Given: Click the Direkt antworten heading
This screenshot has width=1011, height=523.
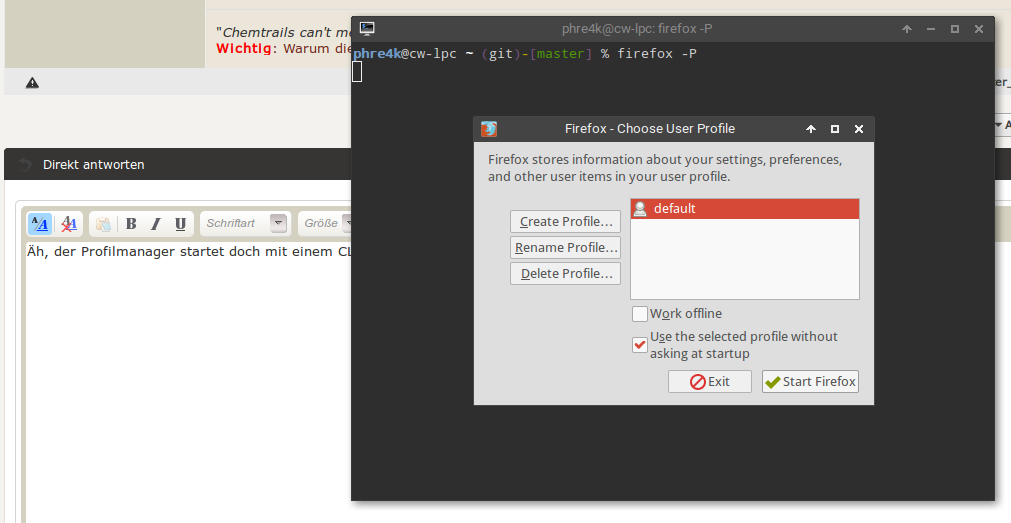Looking at the screenshot, I should coord(93,164).
